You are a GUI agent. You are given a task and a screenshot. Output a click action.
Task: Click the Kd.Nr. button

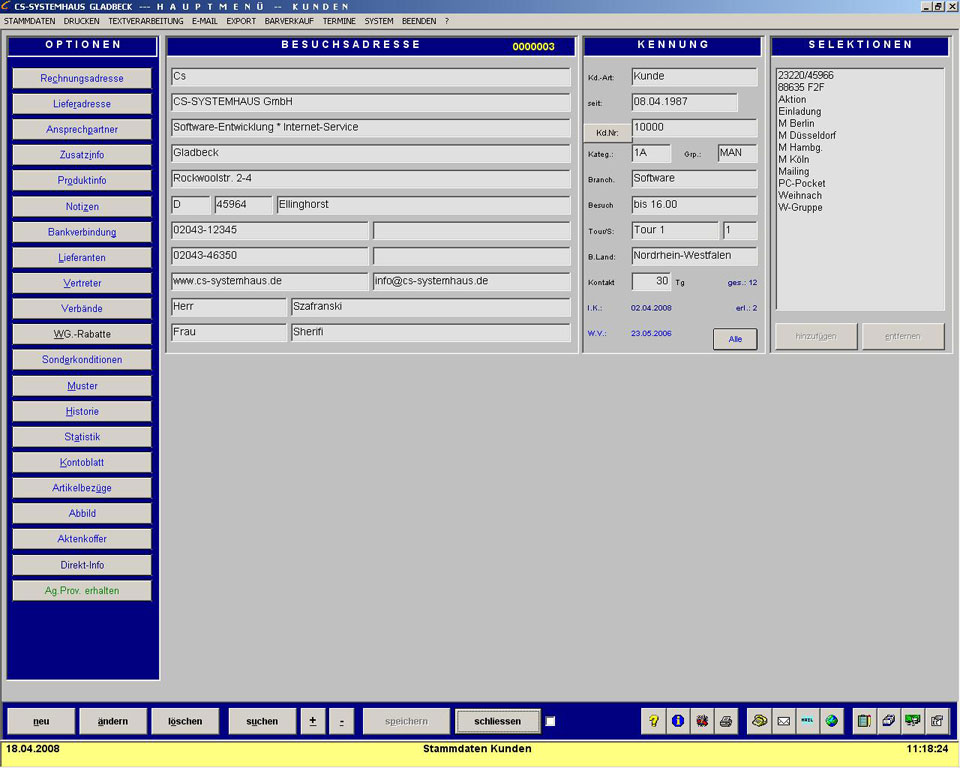click(607, 132)
